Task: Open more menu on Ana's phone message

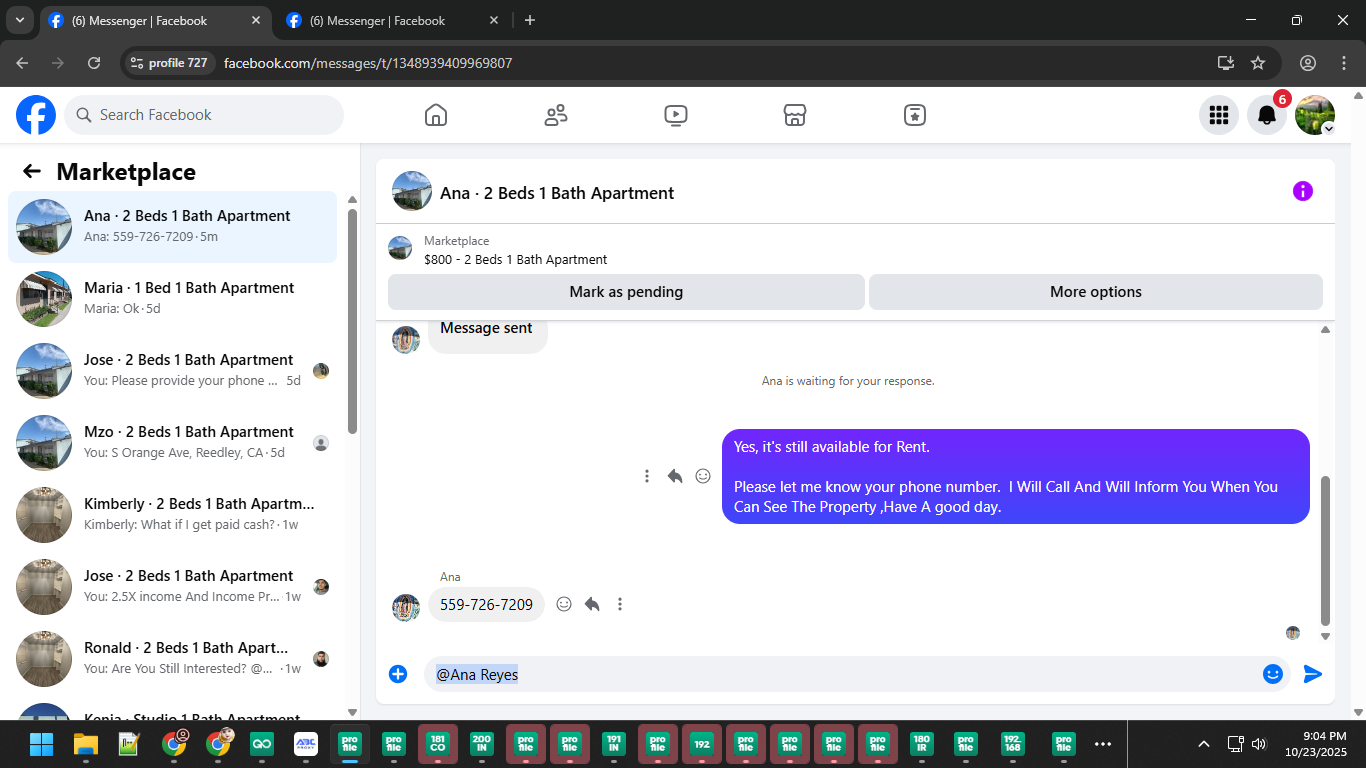Action: pyautogui.click(x=620, y=604)
